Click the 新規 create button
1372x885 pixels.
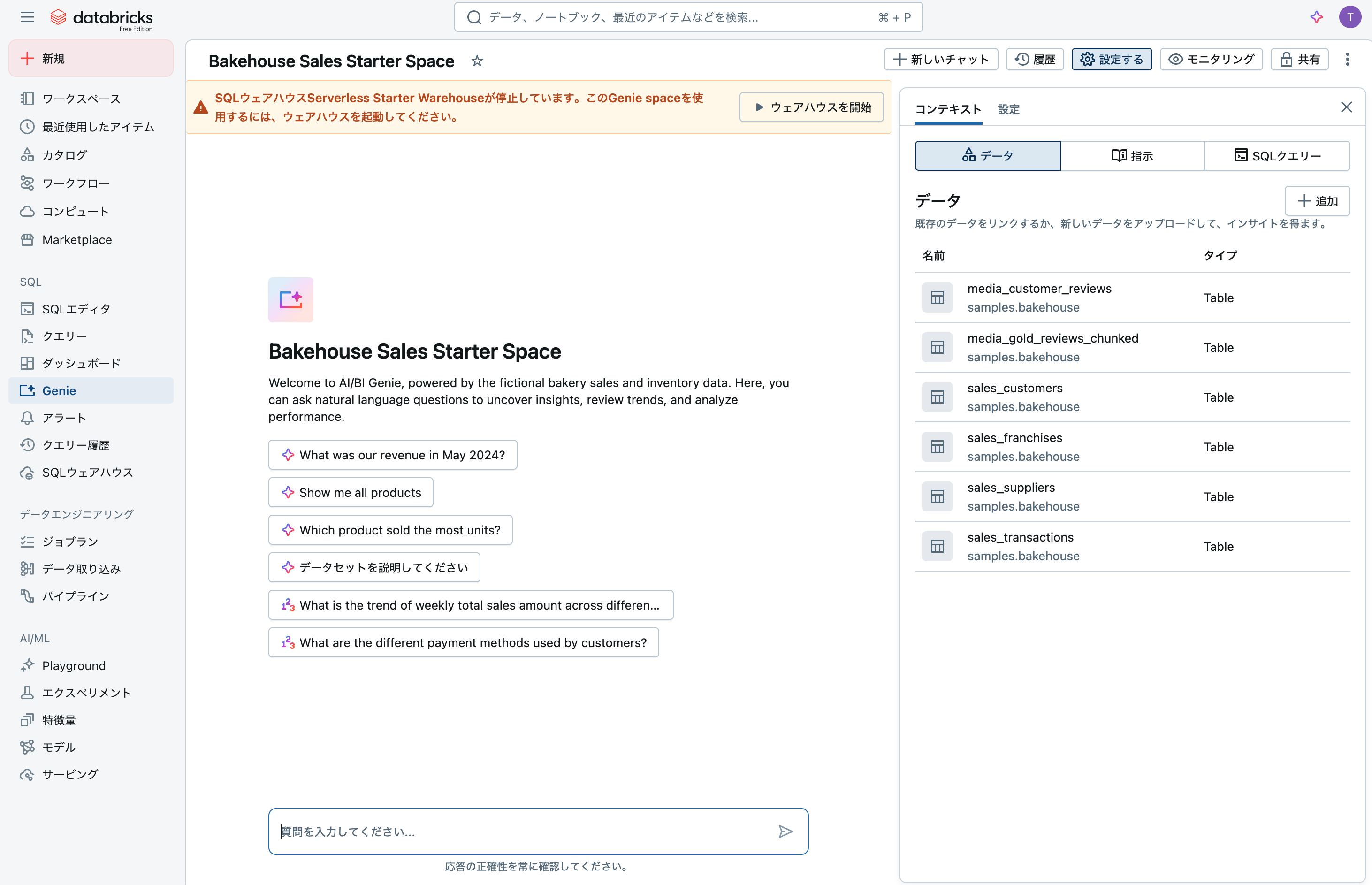[91, 59]
